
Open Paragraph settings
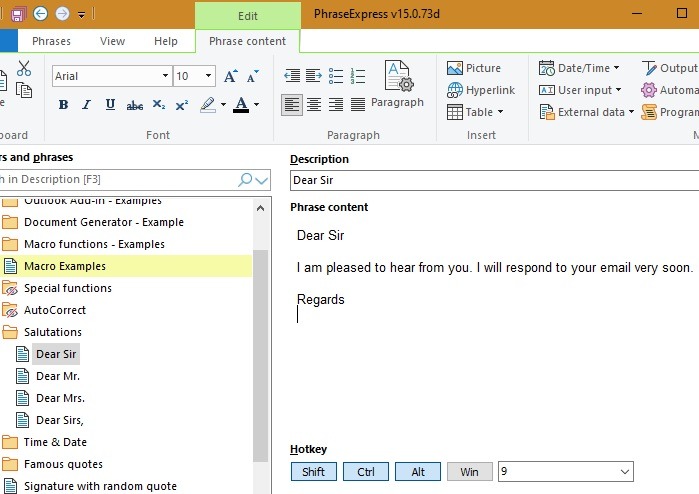pos(398,84)
